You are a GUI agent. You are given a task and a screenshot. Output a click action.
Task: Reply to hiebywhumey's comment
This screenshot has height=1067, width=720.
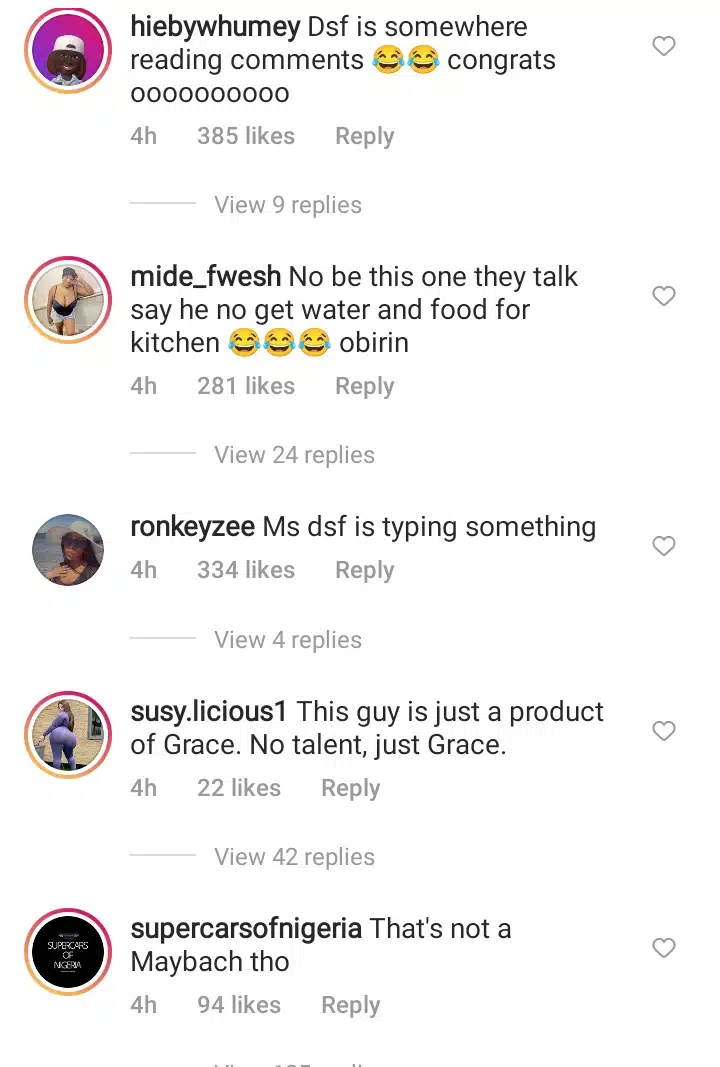pyautogui.click(x=364, y=136)
